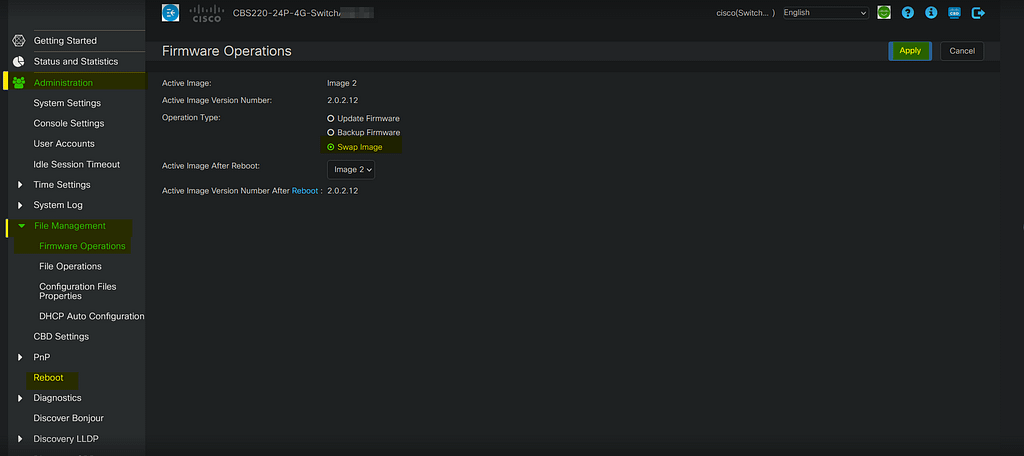1024x456 pixels.
Task: Click the blue switch logo icon
Action: click(170, 13)
